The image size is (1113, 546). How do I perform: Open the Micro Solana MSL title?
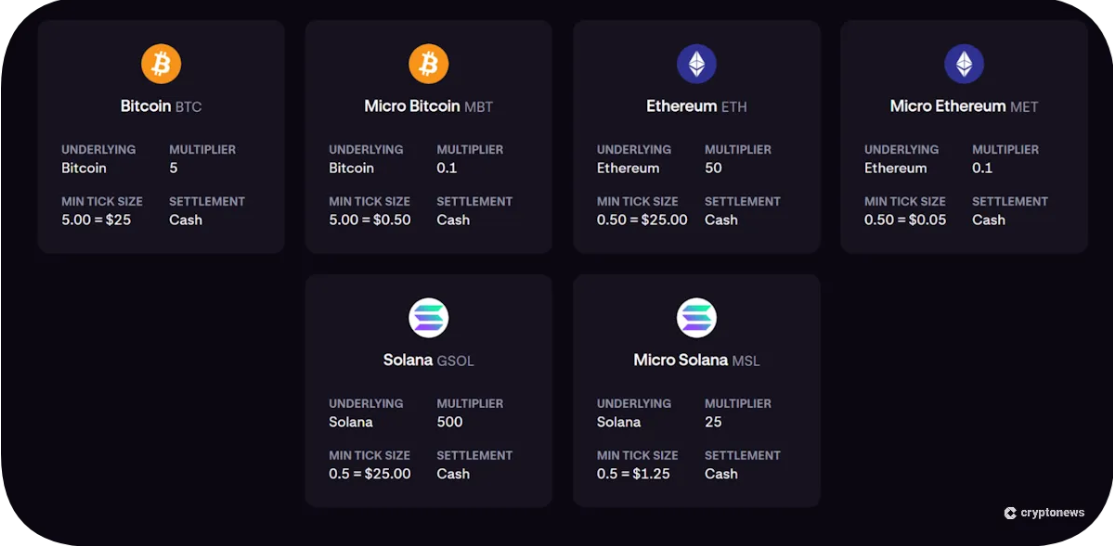pos(697,360)
